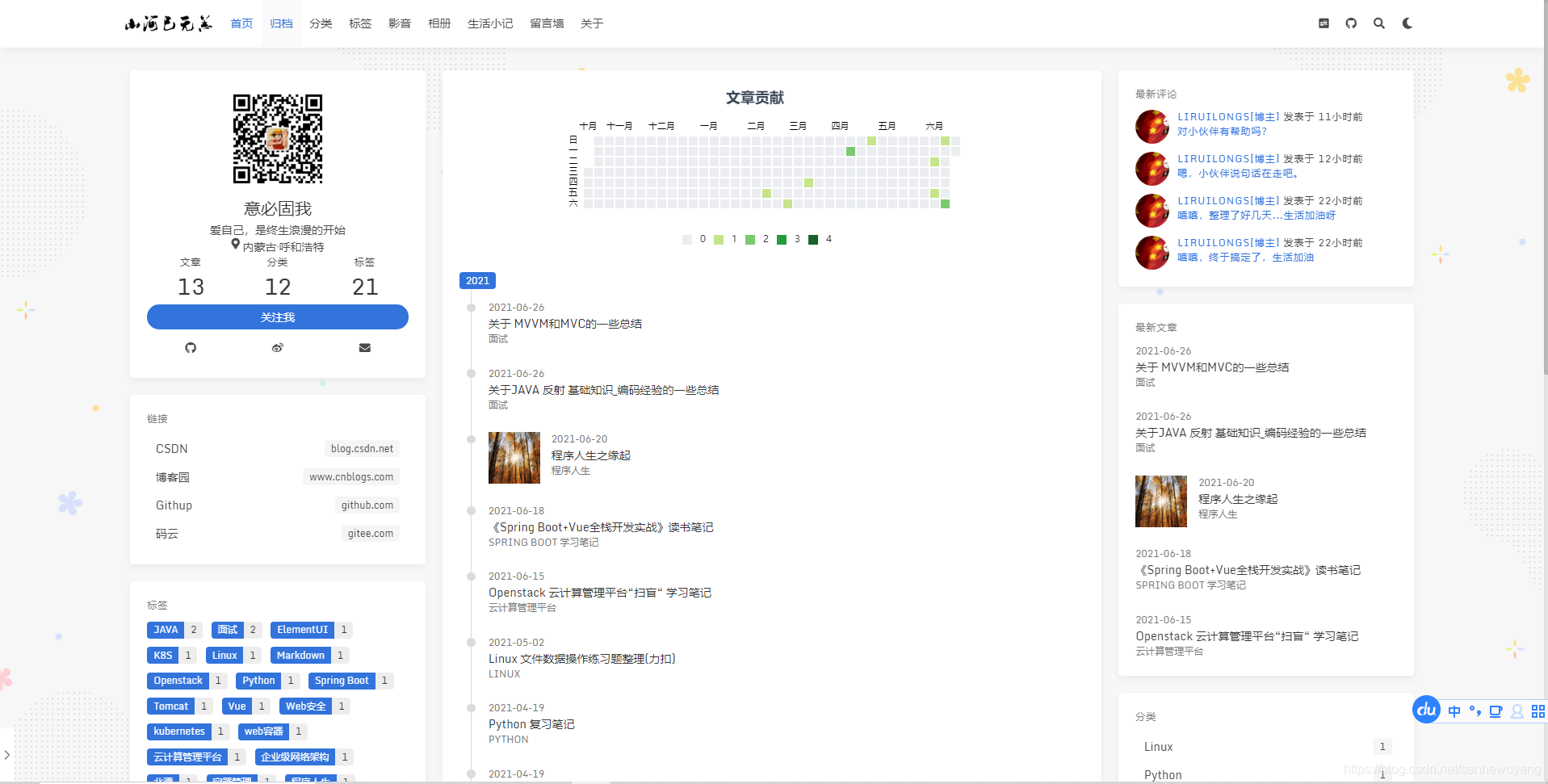
Task: Open the GitHub icon in the top navigation
Action: 1351,23
